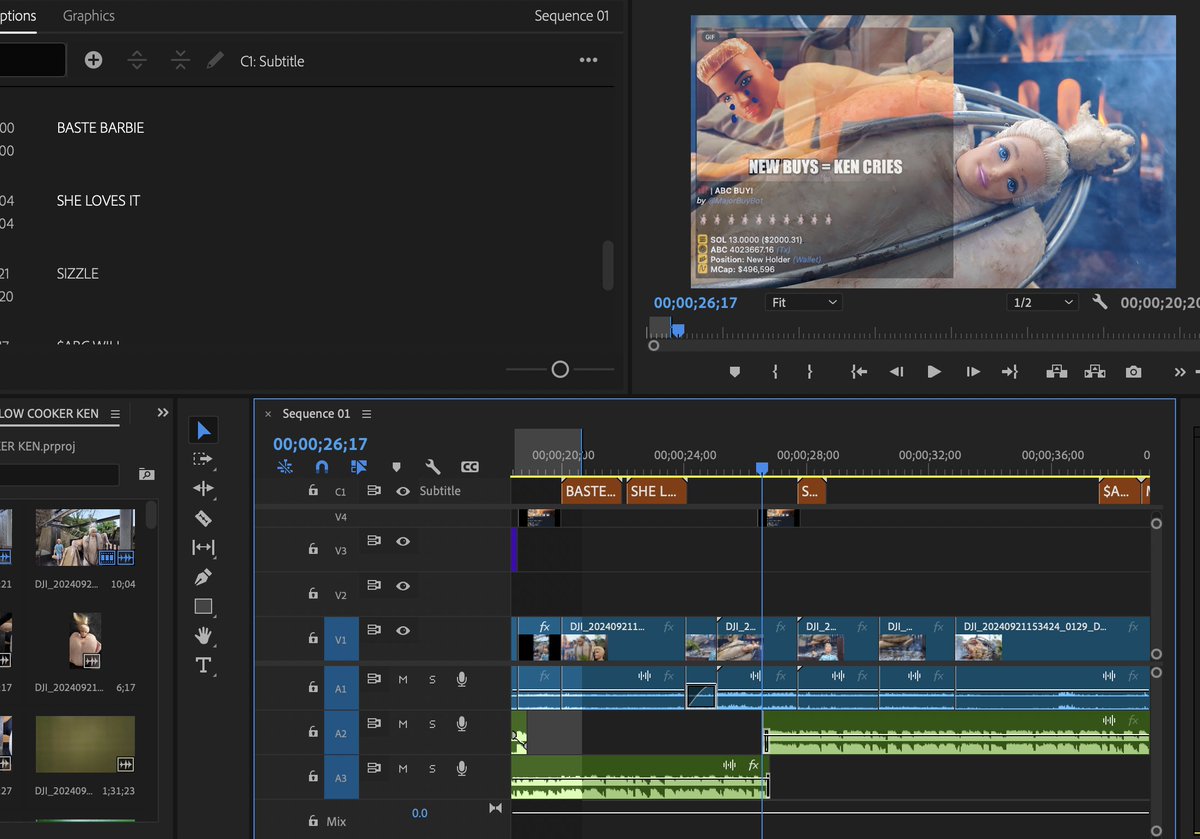Click the Extract button
Viewport: 1200px width, 839px height.
pos(1095,371)
